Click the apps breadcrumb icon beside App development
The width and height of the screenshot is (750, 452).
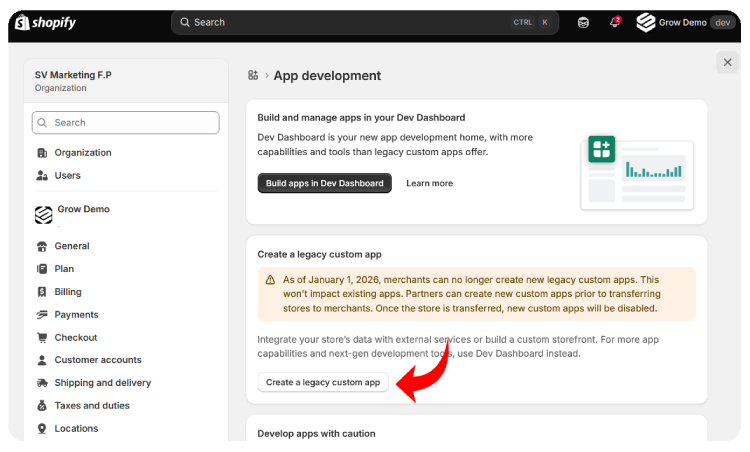253,75
